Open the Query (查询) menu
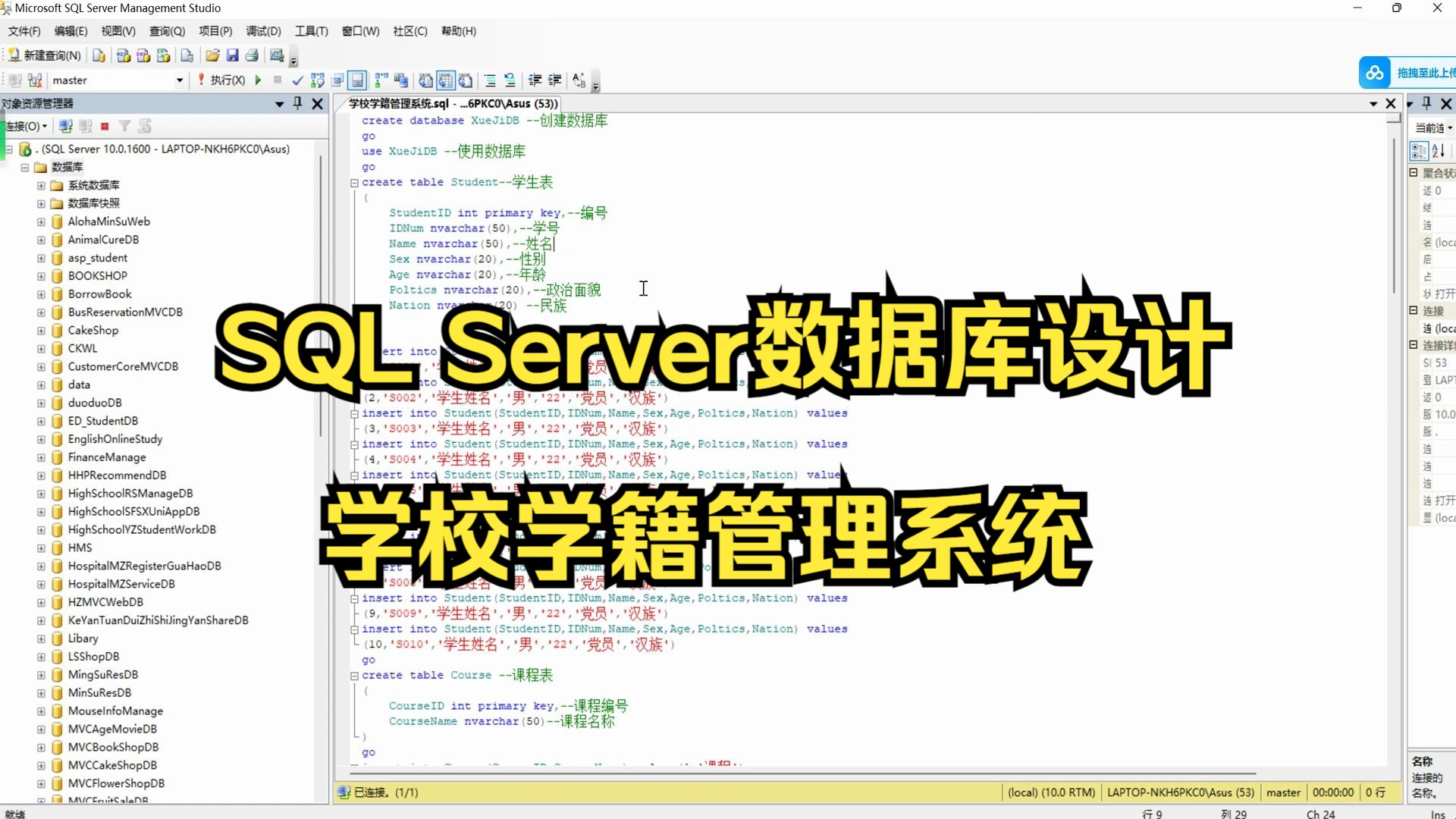The height and width of the screenshot is (819, 1456). coord(167,31)
